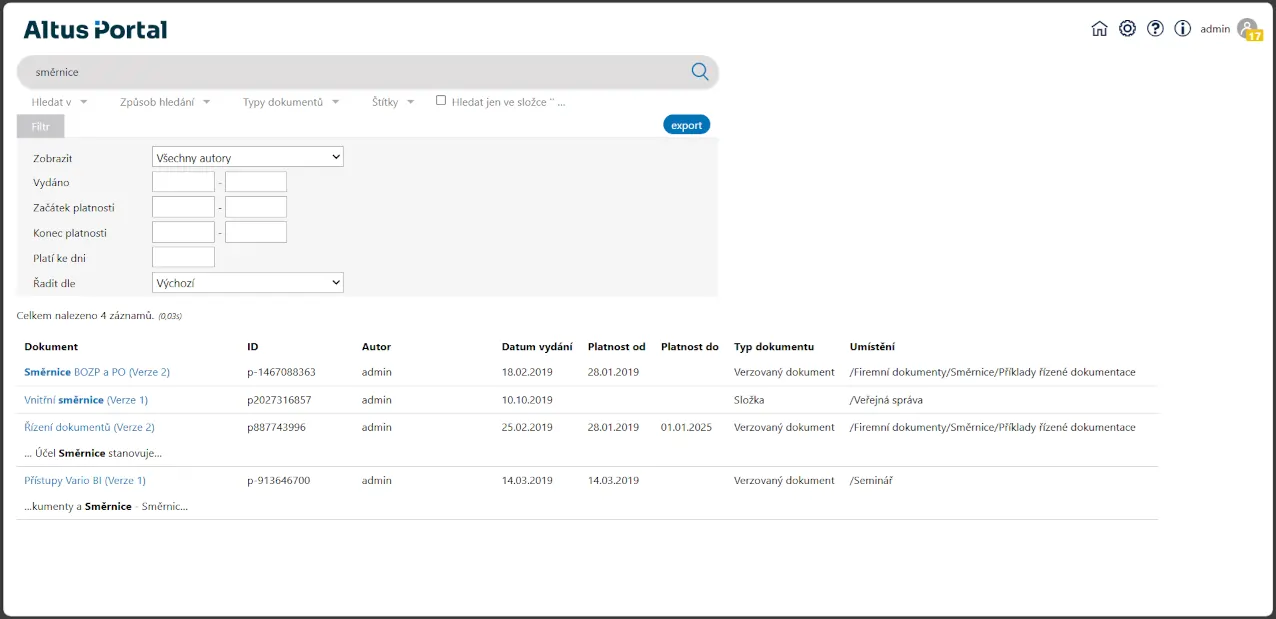1276x619 pixels.
Task: Open the 'Řadit dle' sort dropdown
Action: click(247, 283)
